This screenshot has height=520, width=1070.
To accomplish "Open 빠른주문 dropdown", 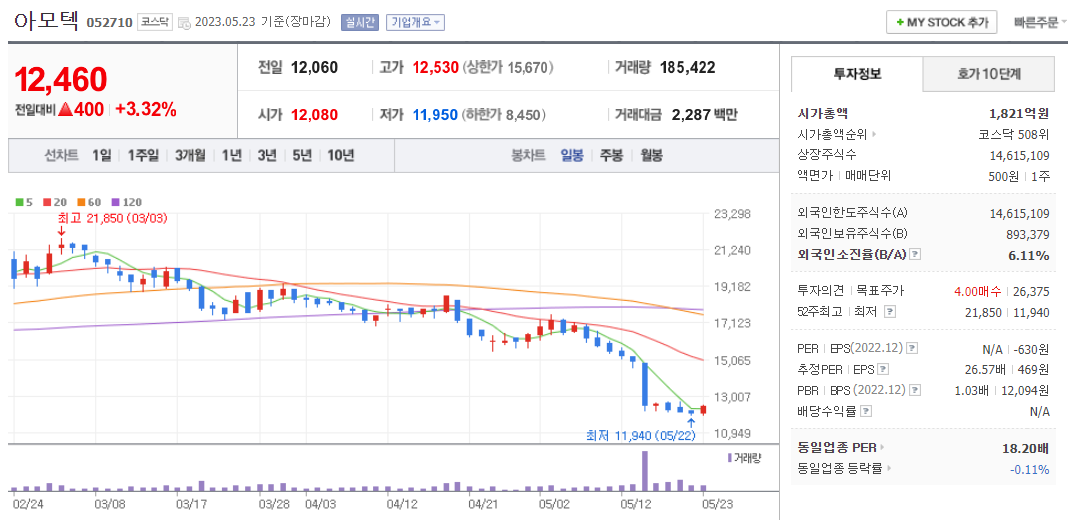I will tap(1040, 22).
